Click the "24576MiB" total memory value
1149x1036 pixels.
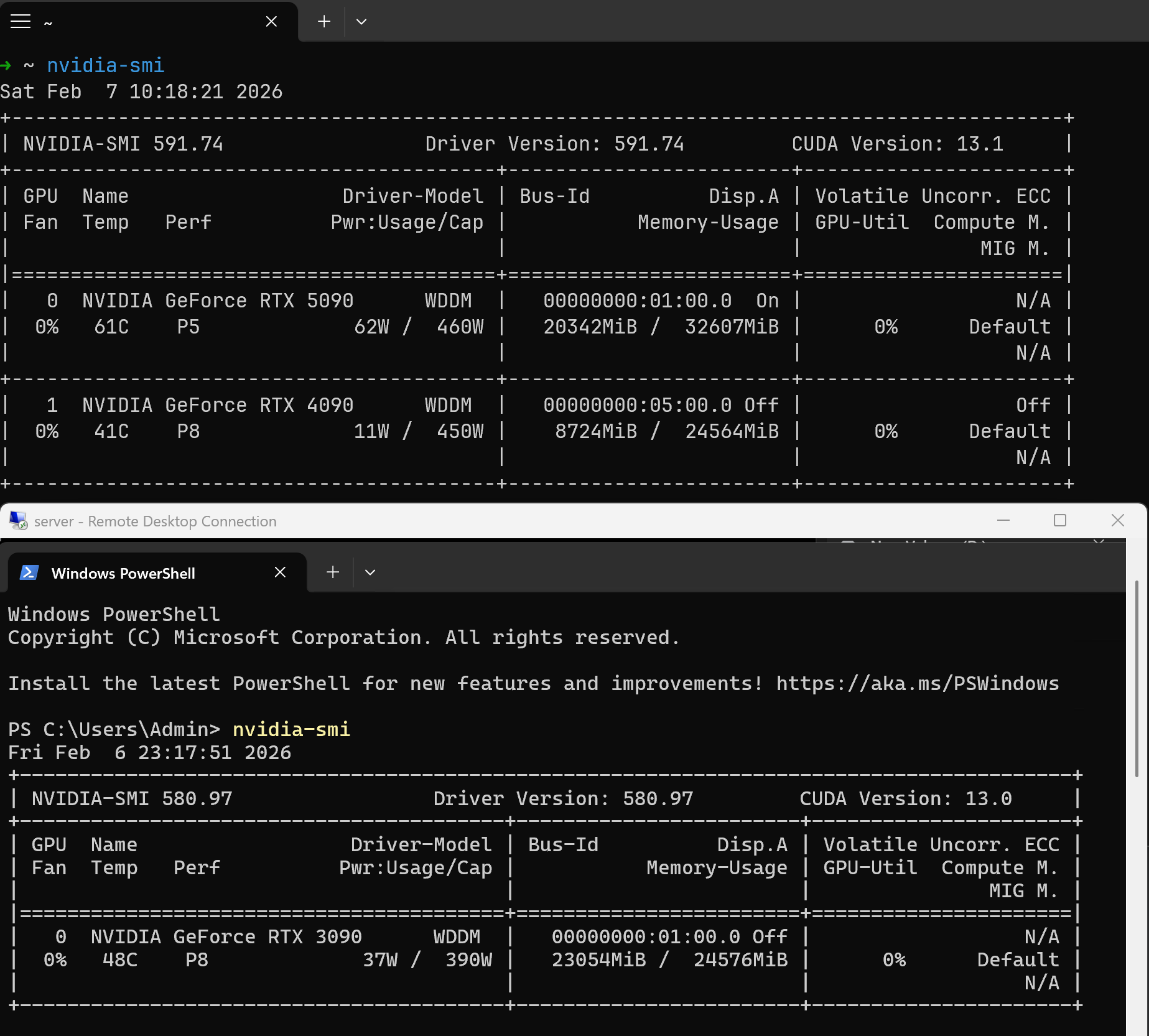coord(741,960)
